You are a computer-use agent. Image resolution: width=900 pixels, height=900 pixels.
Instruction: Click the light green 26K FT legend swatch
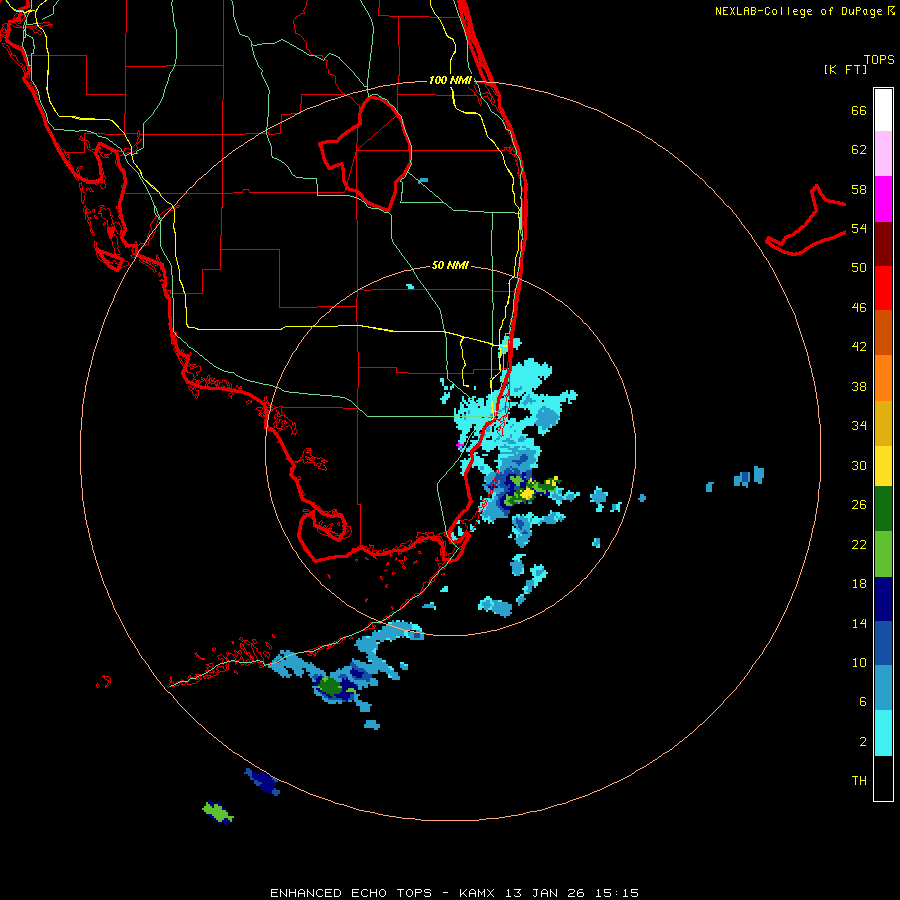(883, 554)
